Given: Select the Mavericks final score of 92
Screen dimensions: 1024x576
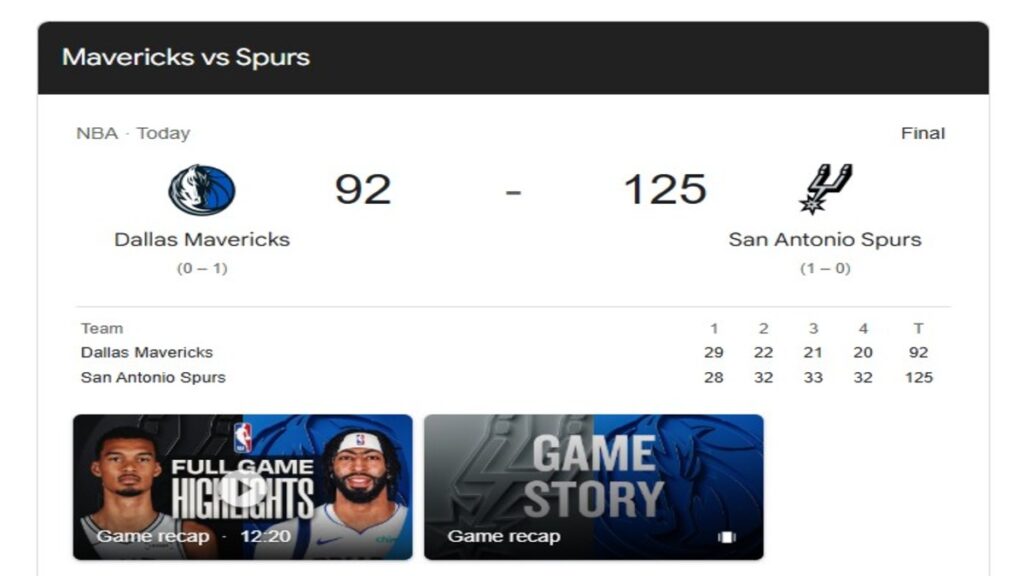Looking at the screenshot, I should (362, 188).
